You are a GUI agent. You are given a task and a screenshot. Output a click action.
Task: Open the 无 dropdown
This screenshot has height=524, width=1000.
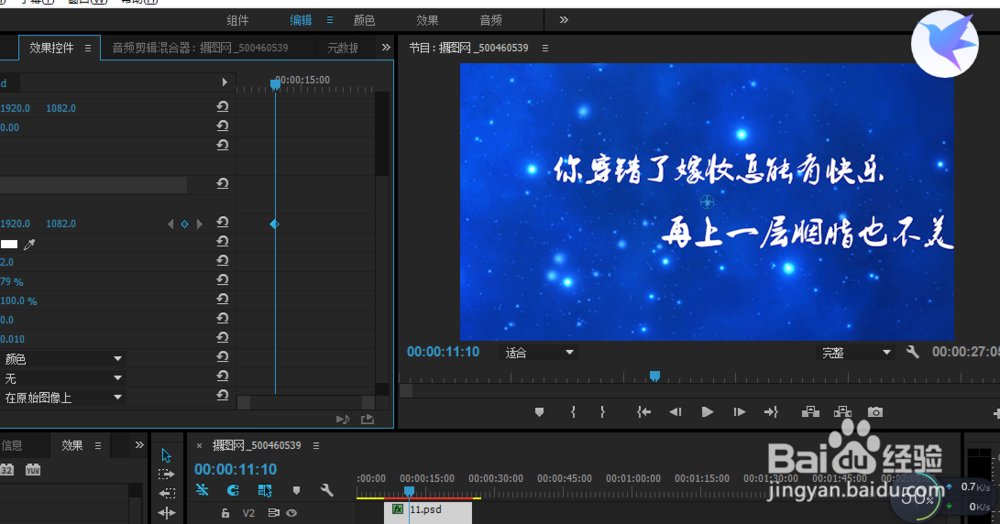coord(62,378)
